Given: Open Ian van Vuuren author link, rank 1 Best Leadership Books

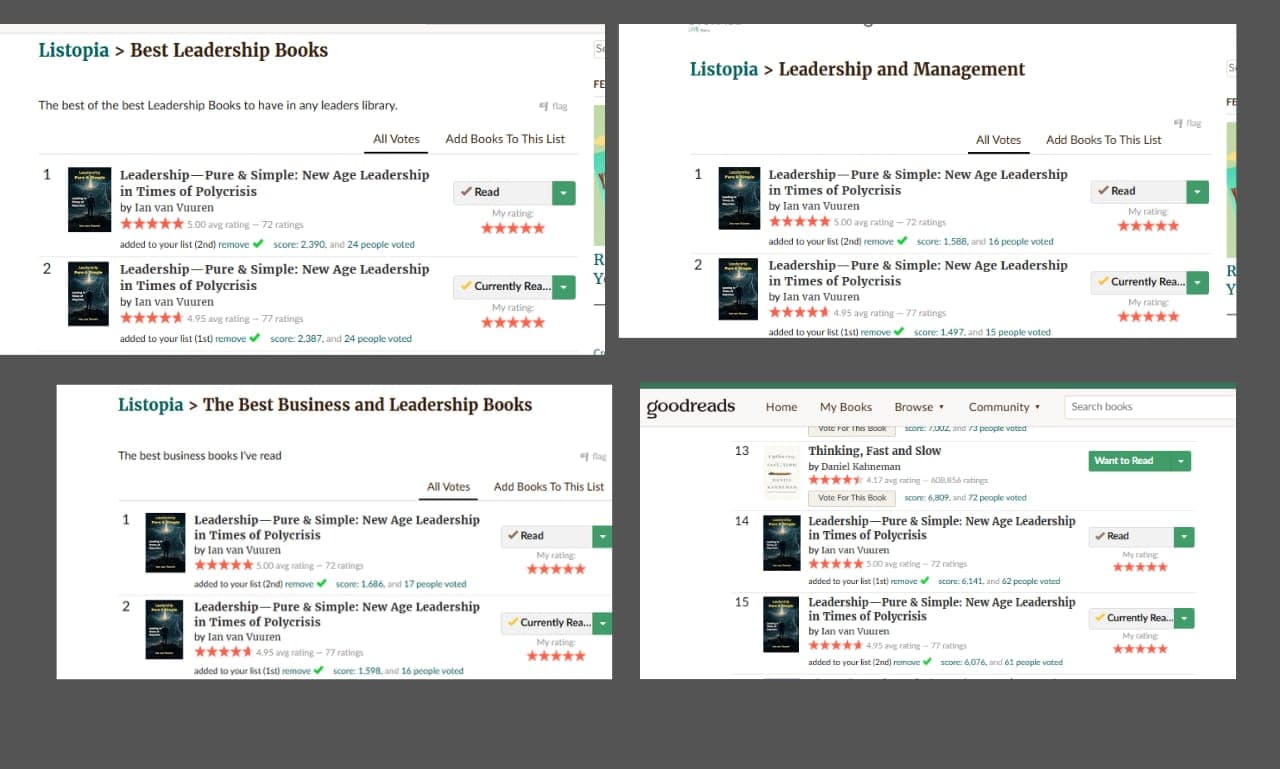Looking at the screenshot, I should 173,208.
